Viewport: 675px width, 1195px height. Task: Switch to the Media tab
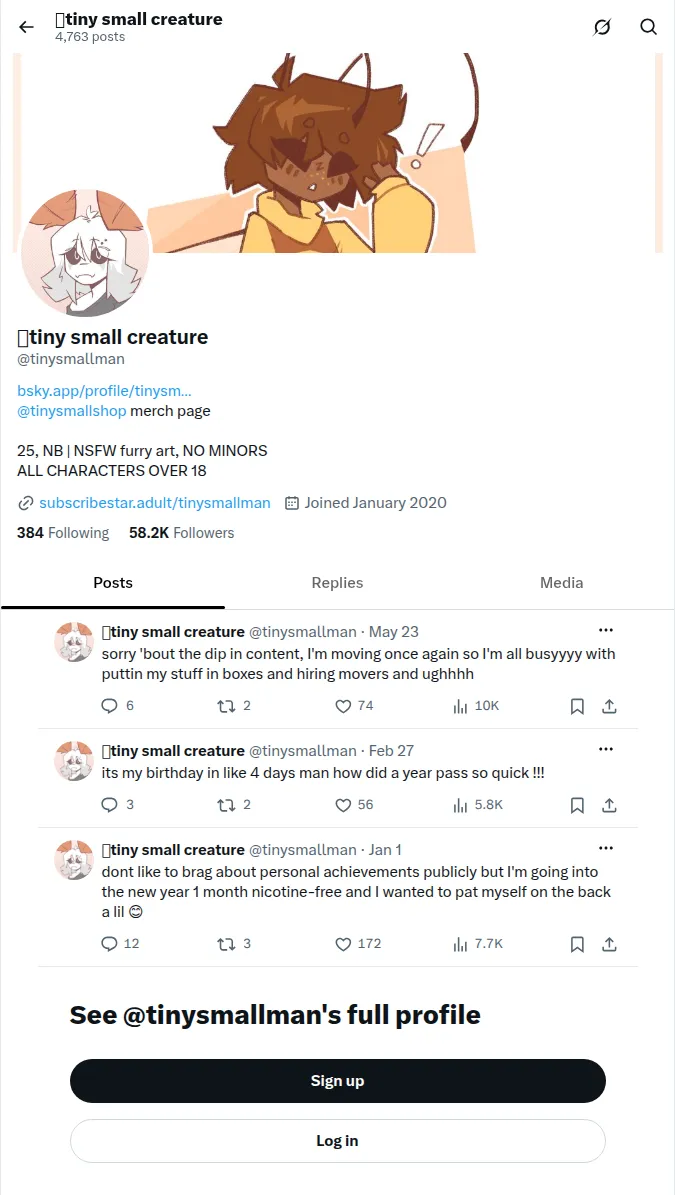(x=561, y=583)
